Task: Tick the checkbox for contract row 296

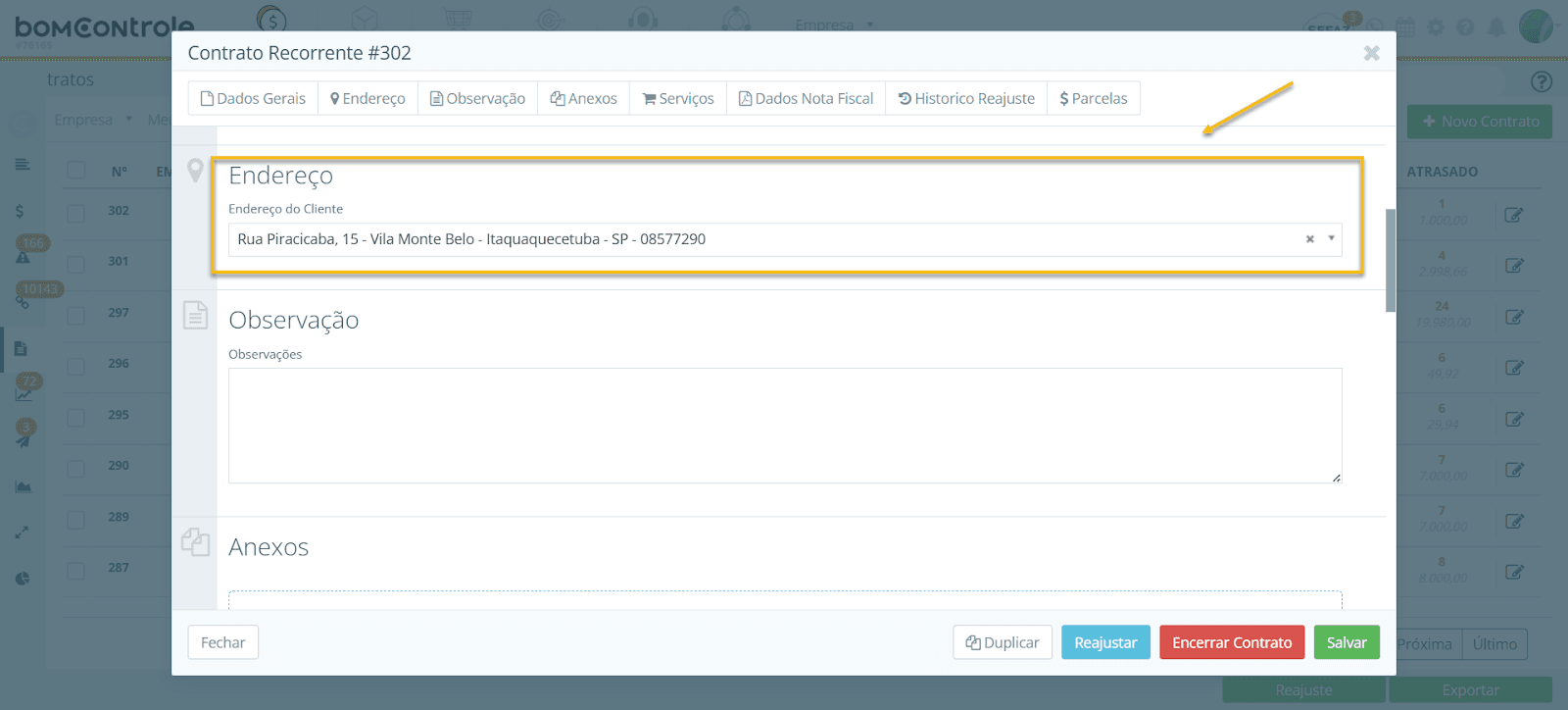Action: 76,365
